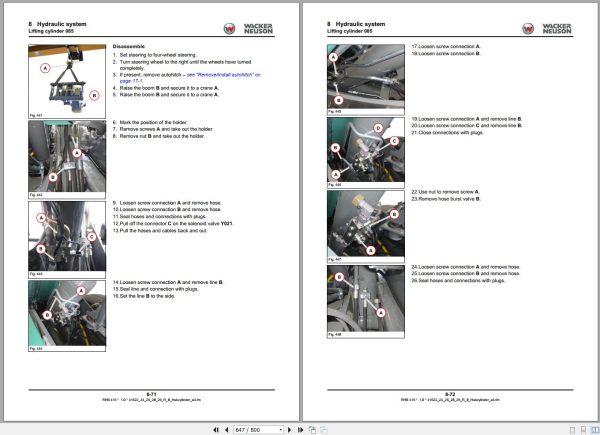Screen dimensions: 600x435
Task: Go to the next page
Action: [x=290, y=430]
